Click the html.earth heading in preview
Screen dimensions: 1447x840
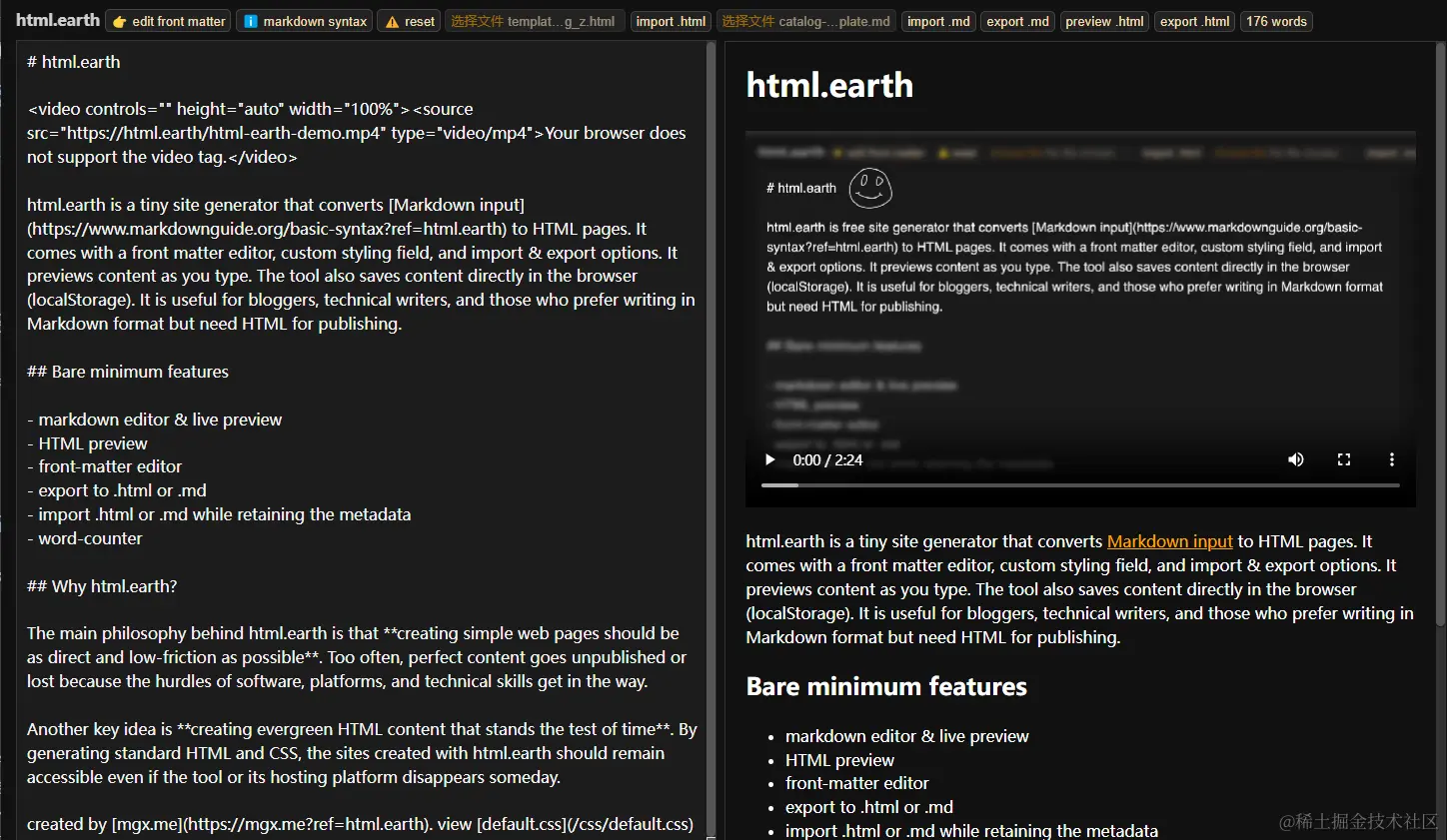(829, 85)
